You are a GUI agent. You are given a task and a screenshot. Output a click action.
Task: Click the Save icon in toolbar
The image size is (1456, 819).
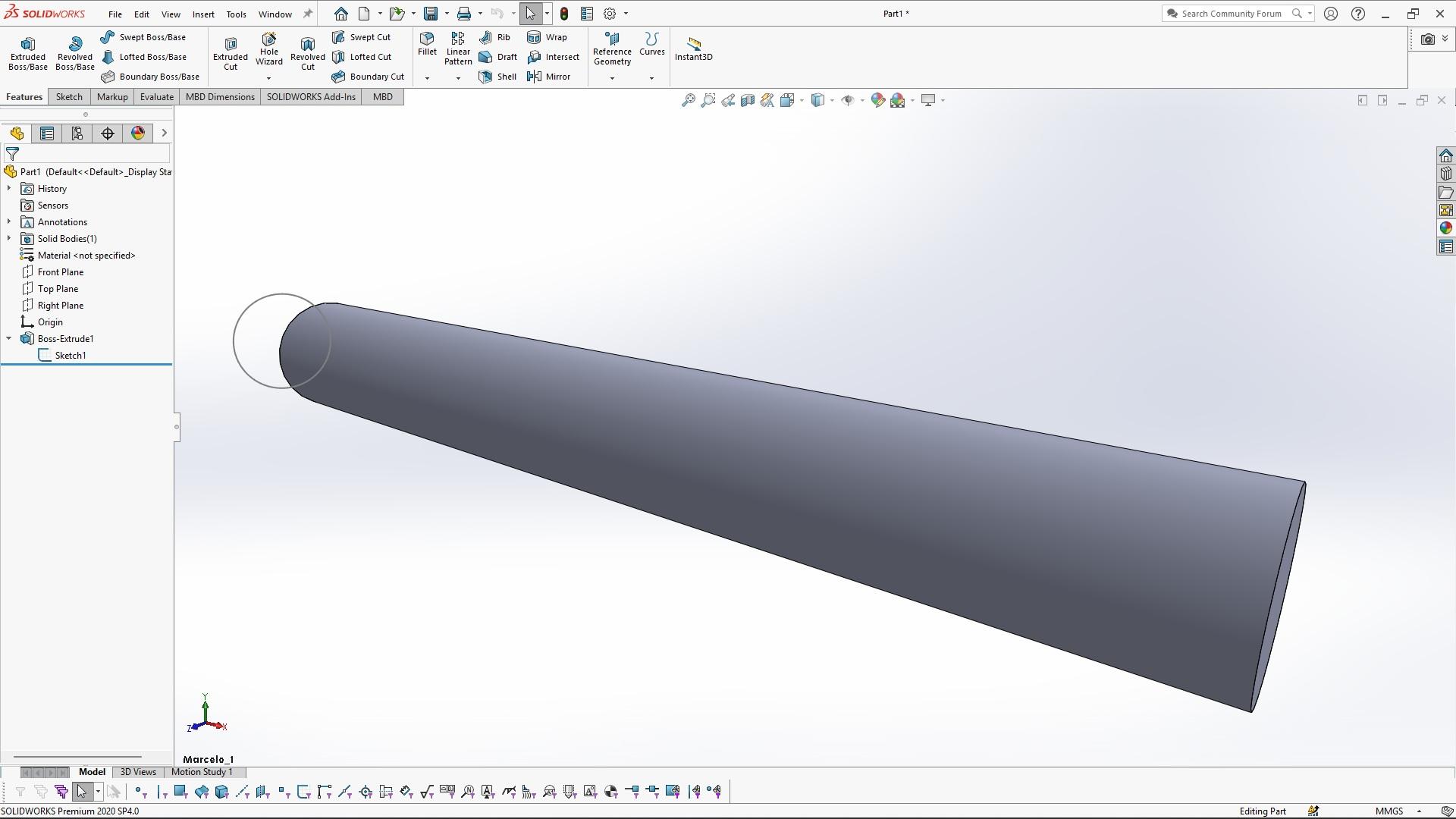click(431, 14)
